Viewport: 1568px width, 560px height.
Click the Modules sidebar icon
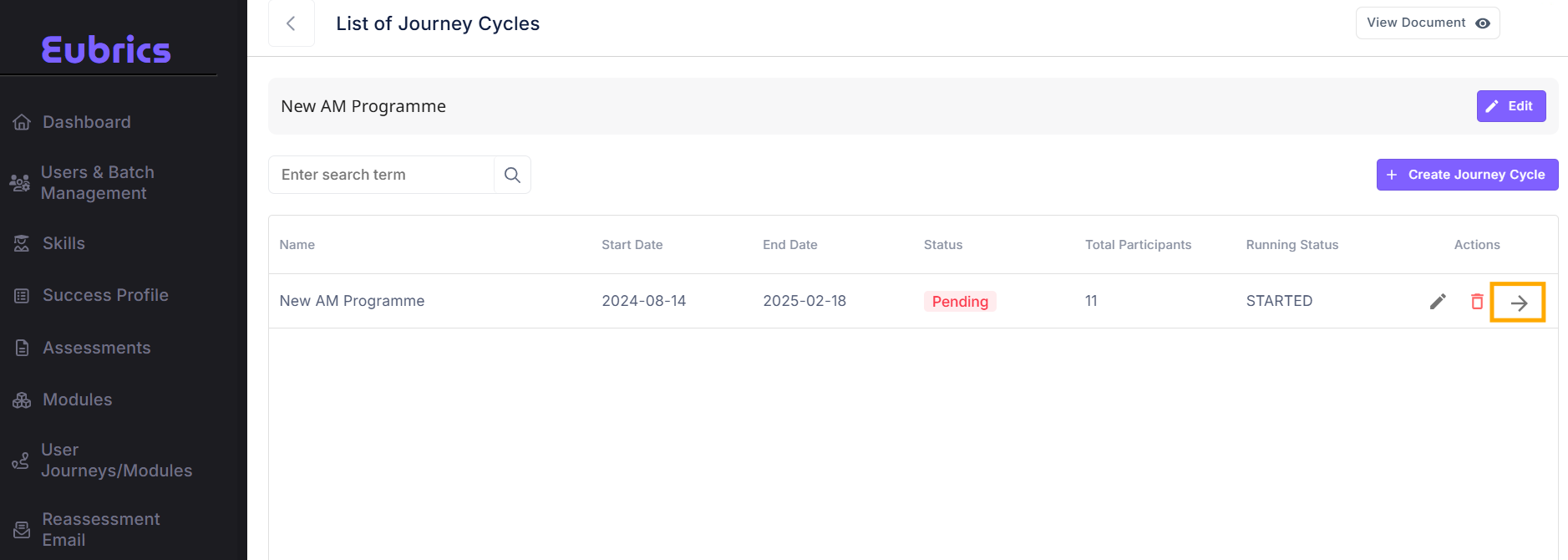(x=22, y=400)
